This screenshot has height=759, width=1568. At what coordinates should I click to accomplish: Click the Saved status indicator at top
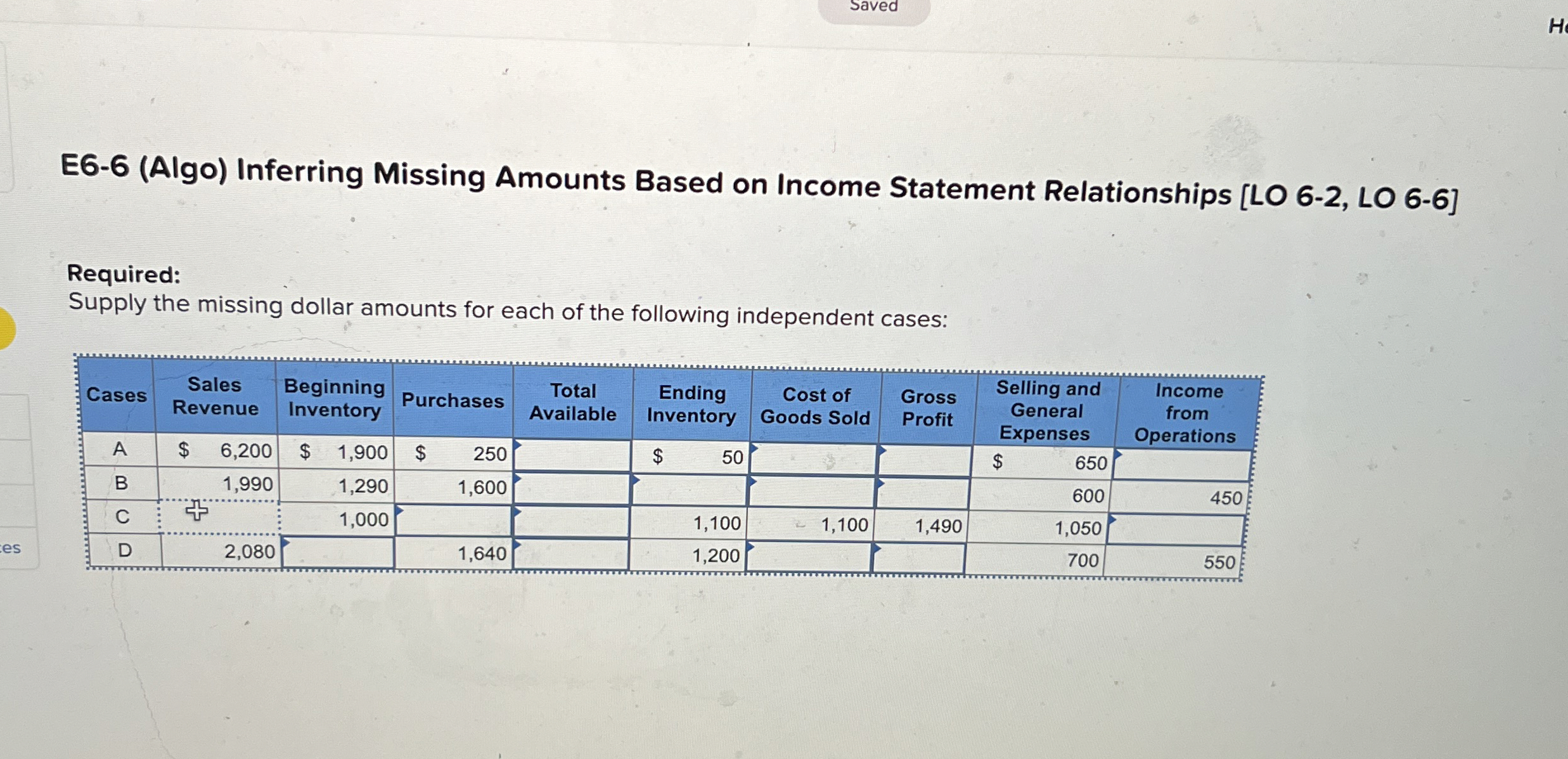coord(873,8)
